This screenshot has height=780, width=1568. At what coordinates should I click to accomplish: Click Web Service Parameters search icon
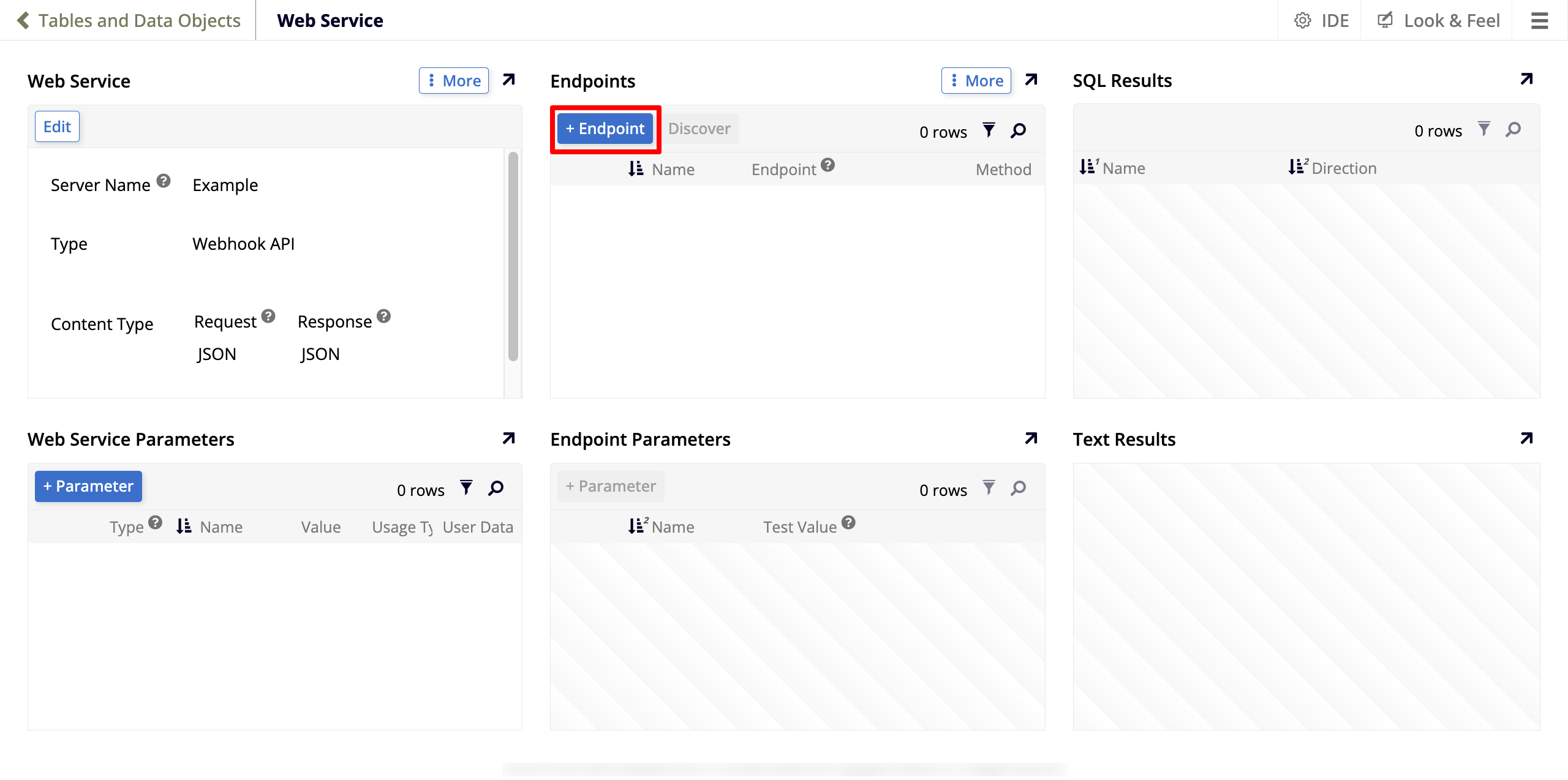coord(496,487)
